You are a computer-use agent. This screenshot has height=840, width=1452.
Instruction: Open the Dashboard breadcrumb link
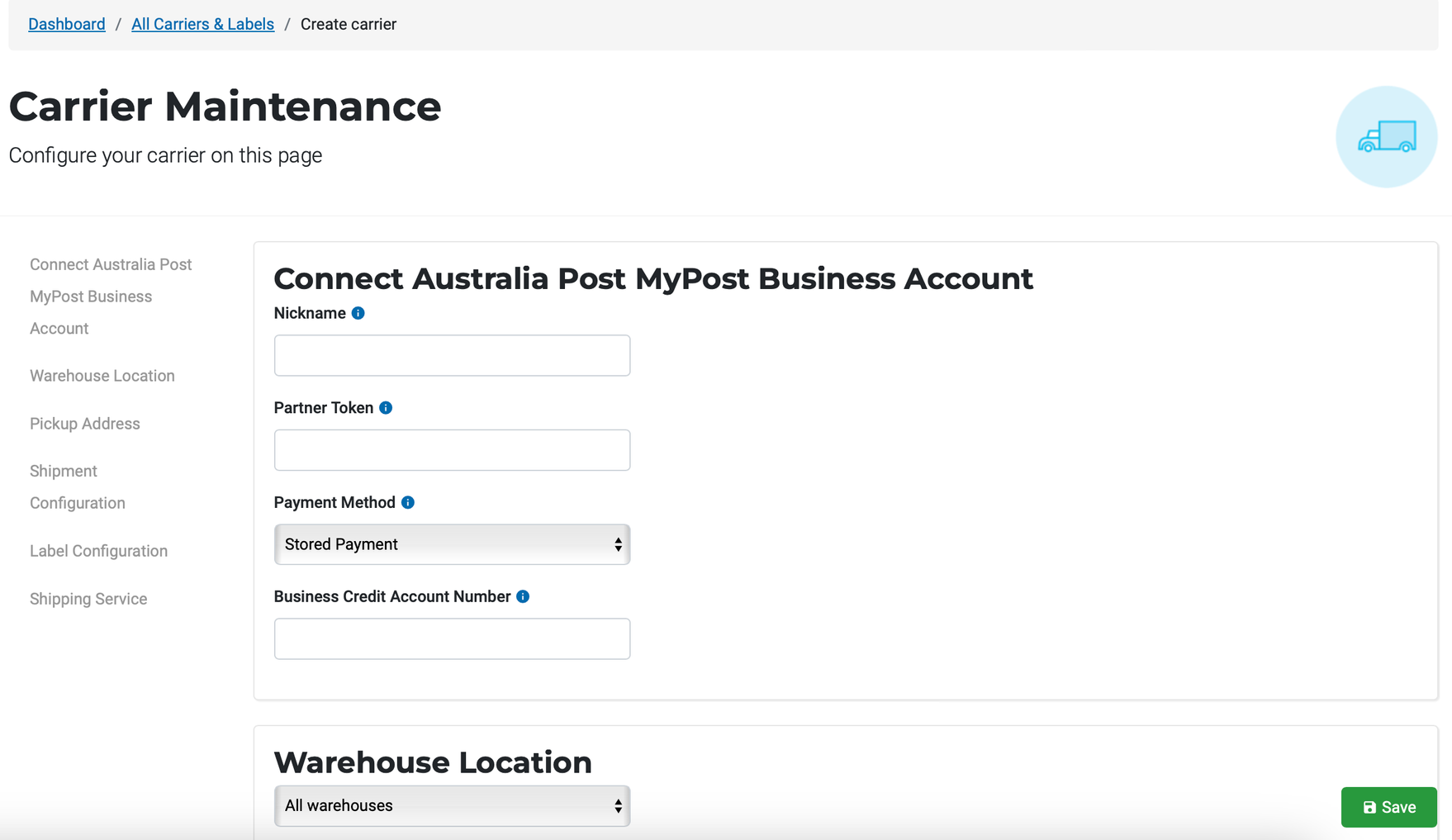(x=67, y=24)
